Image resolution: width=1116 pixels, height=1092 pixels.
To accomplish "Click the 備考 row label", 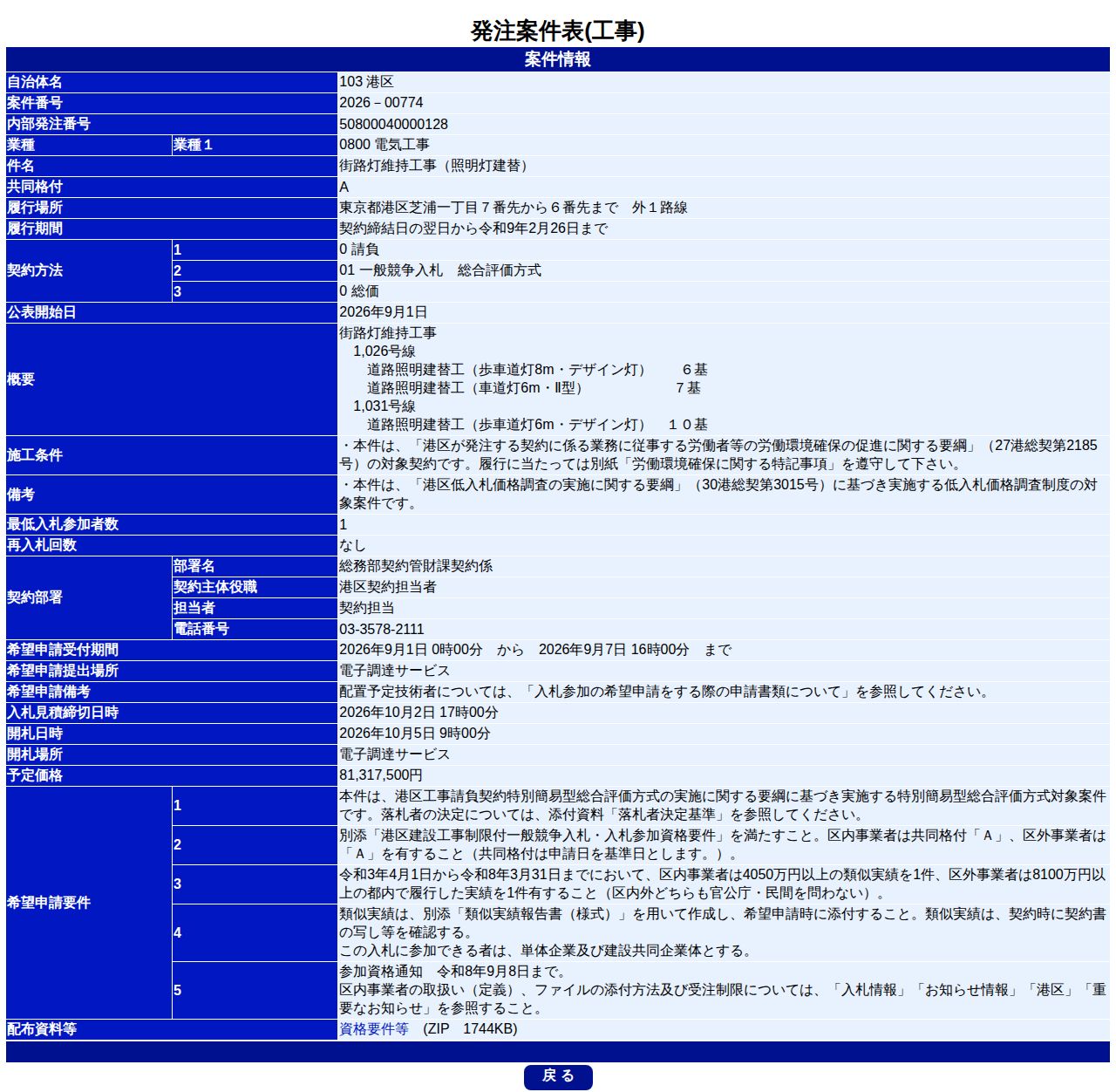I will pyautogui.click(x=21, y=495).
